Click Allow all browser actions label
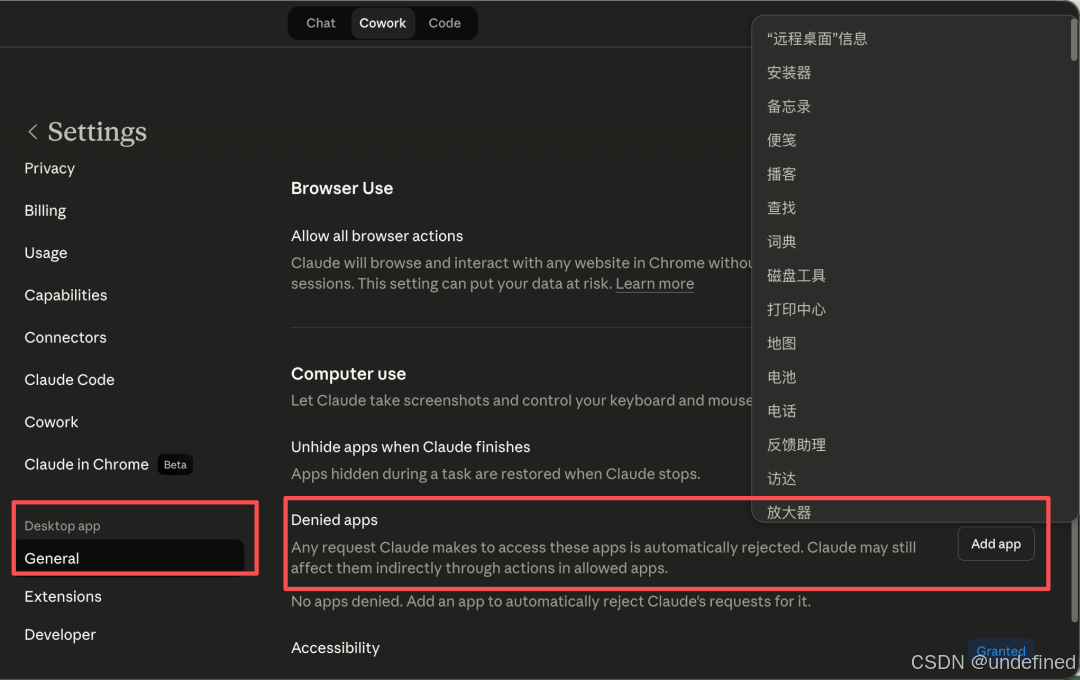 (377, 236)
